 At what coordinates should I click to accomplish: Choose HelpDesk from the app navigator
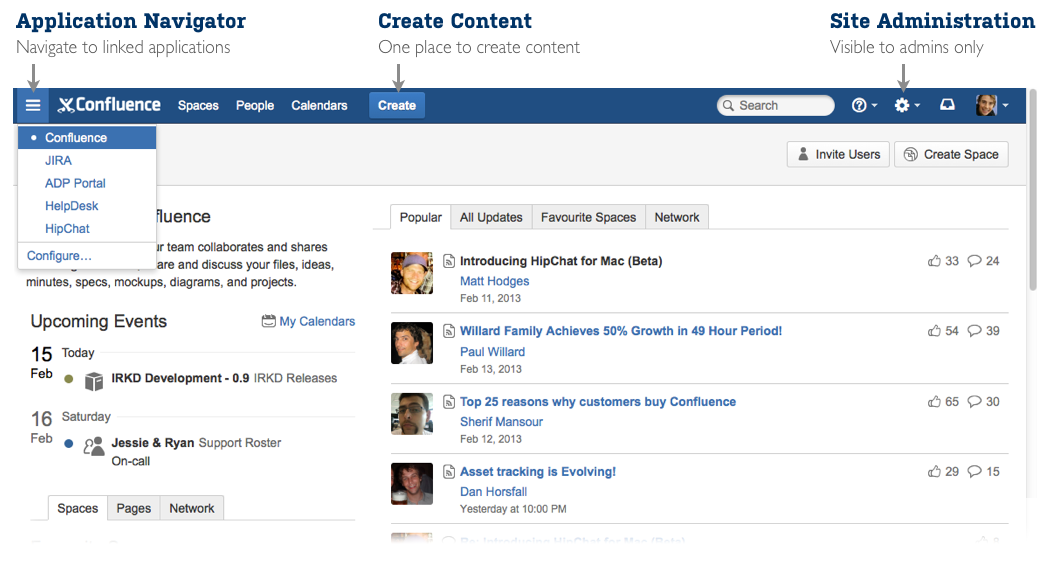71,206
